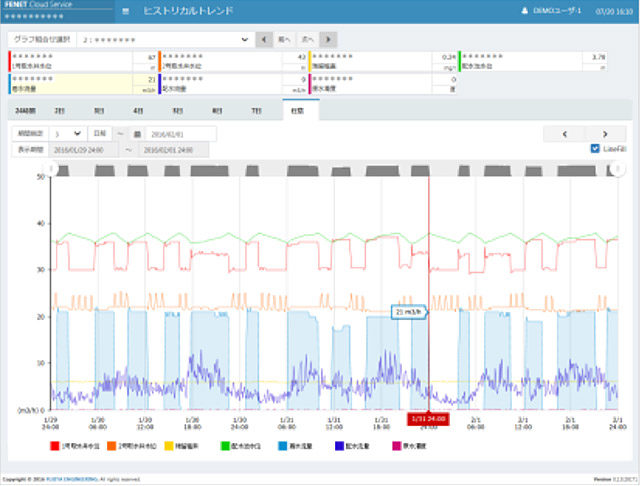Image resolution: width=640 pixels, height=486 pixels.
Task: Click the red 1/31 24:00 cursor marker
Action: tap(428, 419)
